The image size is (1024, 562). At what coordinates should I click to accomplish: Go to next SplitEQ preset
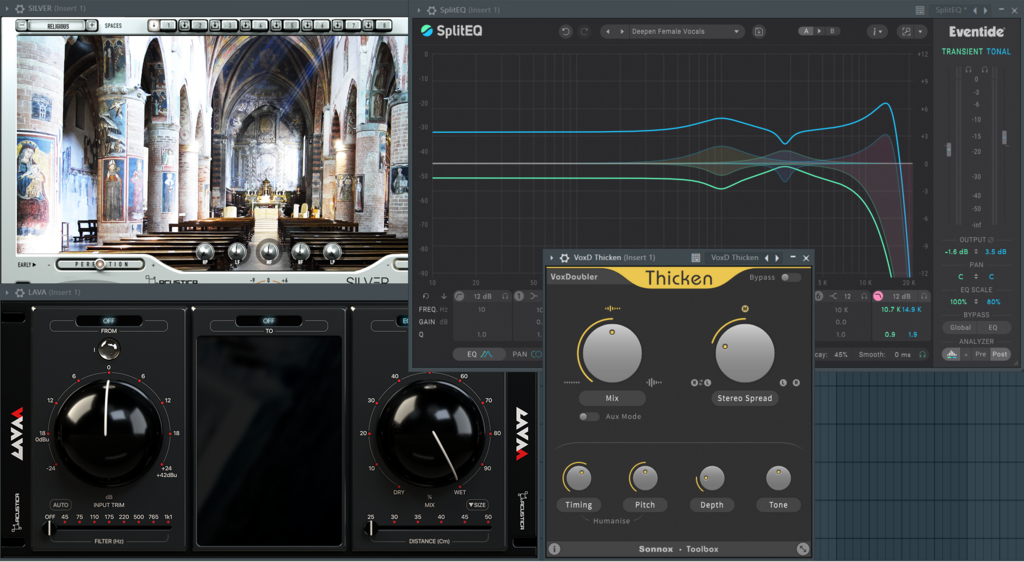click(622, 31)
